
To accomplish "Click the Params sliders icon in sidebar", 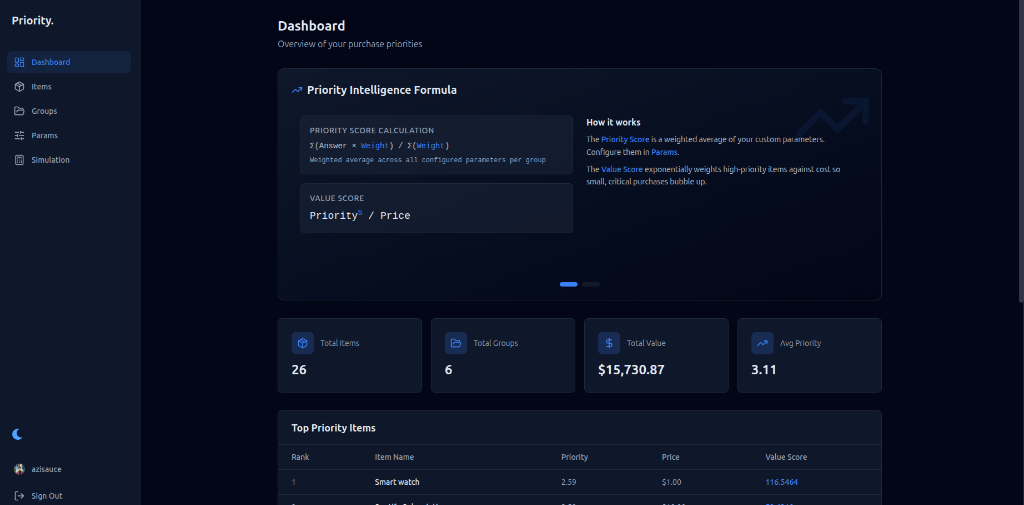I will tap(19, 135).
